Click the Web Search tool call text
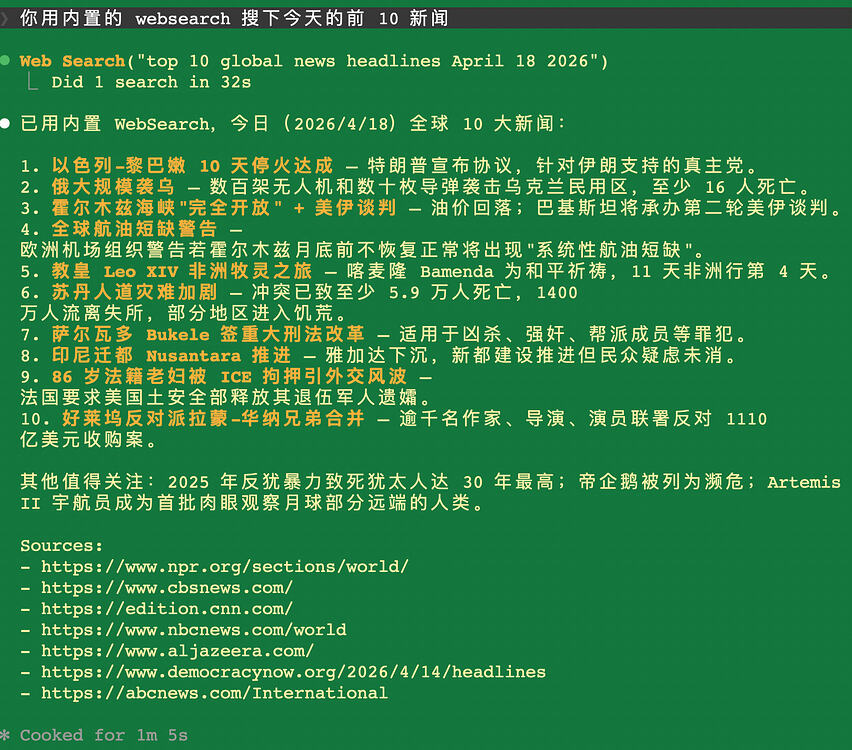This screenshot has height=750, width=852. click(314, 61)
